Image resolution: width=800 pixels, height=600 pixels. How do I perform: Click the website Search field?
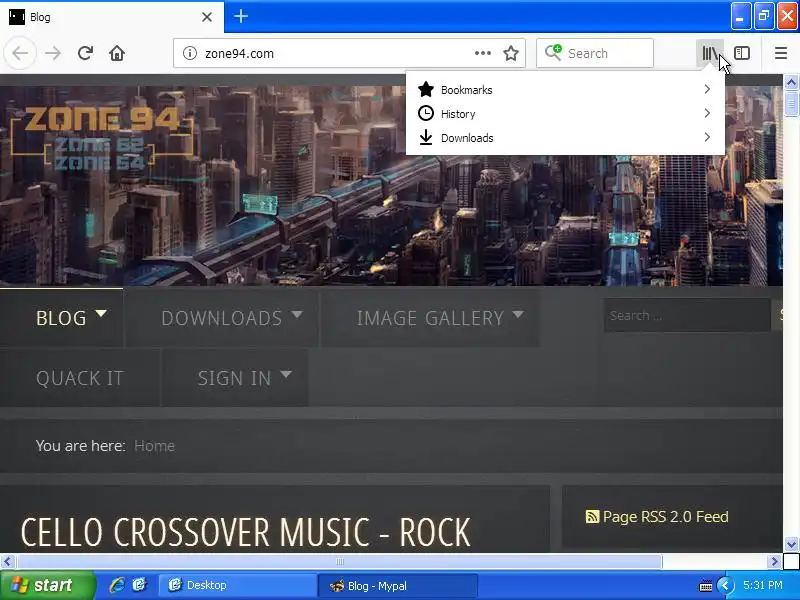(x=687, y=315)
